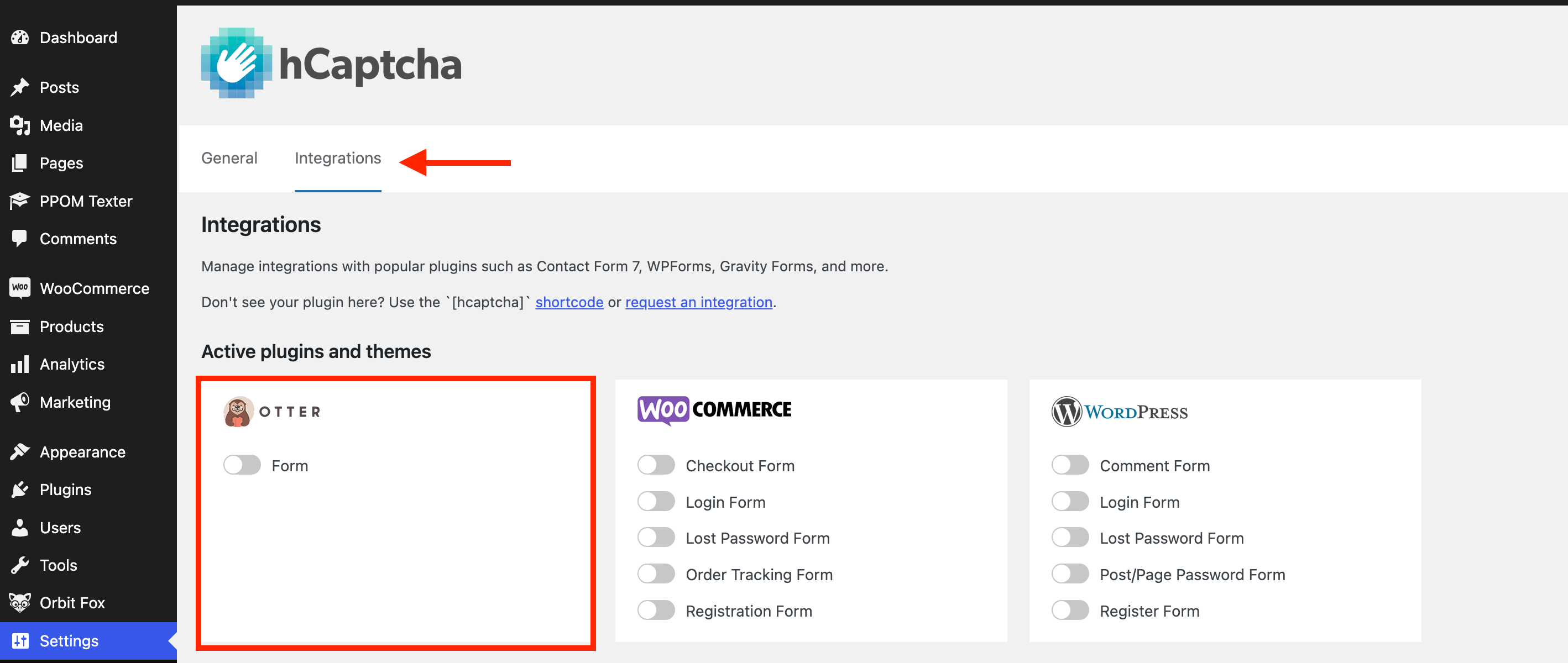
Task: Enable WooCommerce Order Tracking Form toggle
Action: coord(656,574)
